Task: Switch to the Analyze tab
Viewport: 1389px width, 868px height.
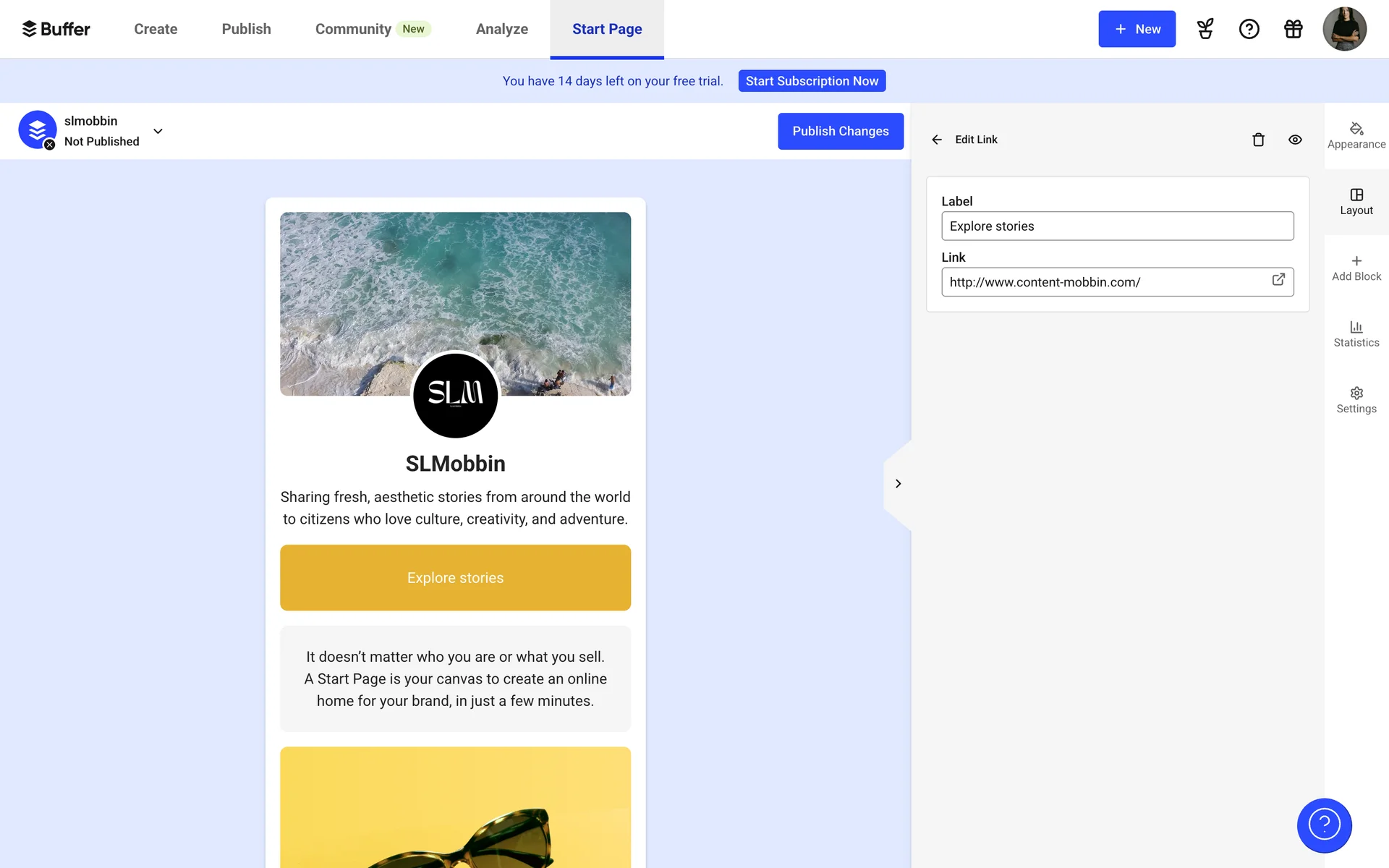Action: point(501,29)
